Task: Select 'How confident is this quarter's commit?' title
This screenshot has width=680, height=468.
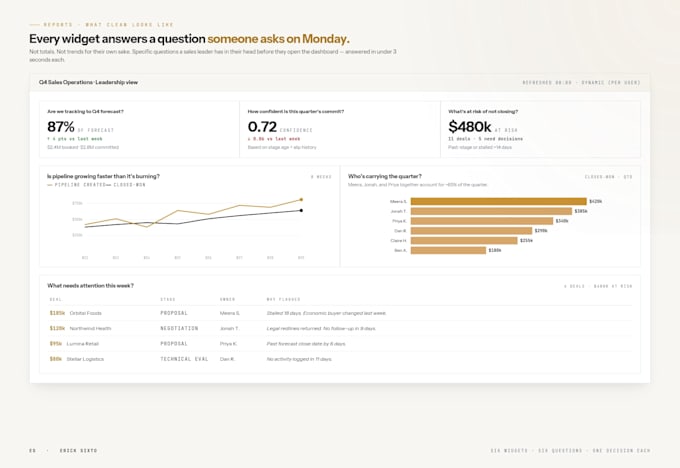Action: pos(296,111)
